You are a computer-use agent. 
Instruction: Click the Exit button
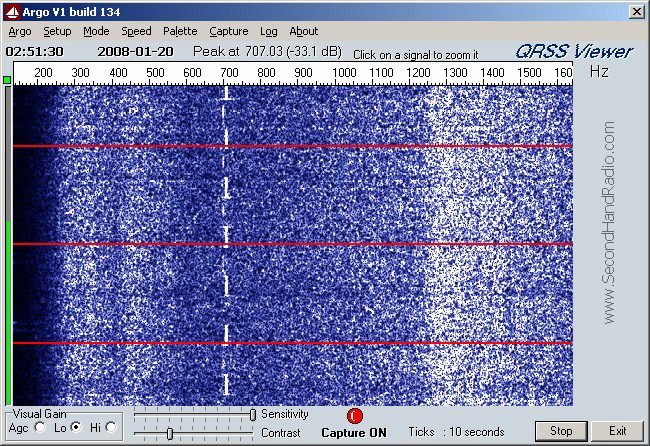(x=617, y=431)
